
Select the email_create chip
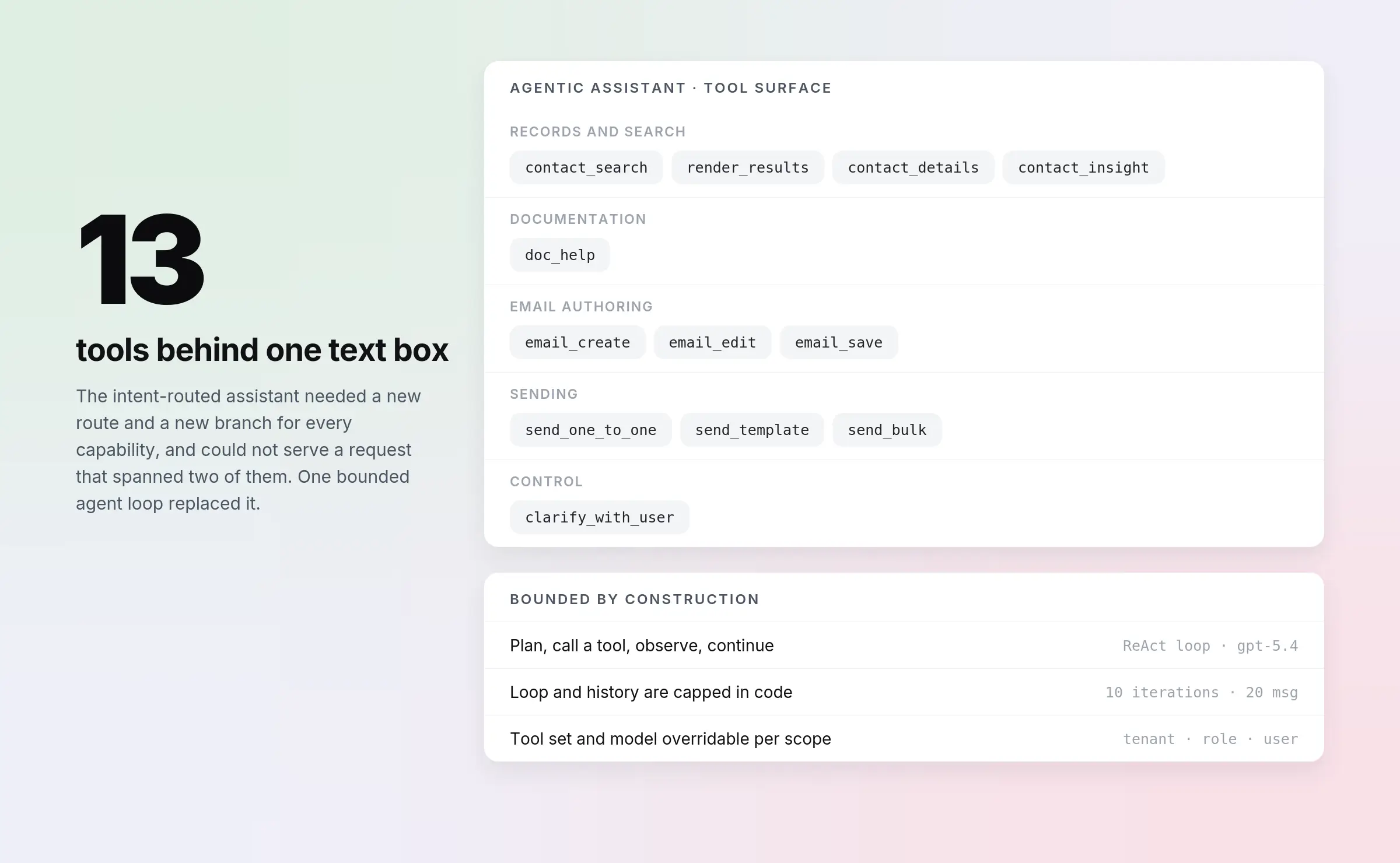pyautogui.click(x=577, y=342)
